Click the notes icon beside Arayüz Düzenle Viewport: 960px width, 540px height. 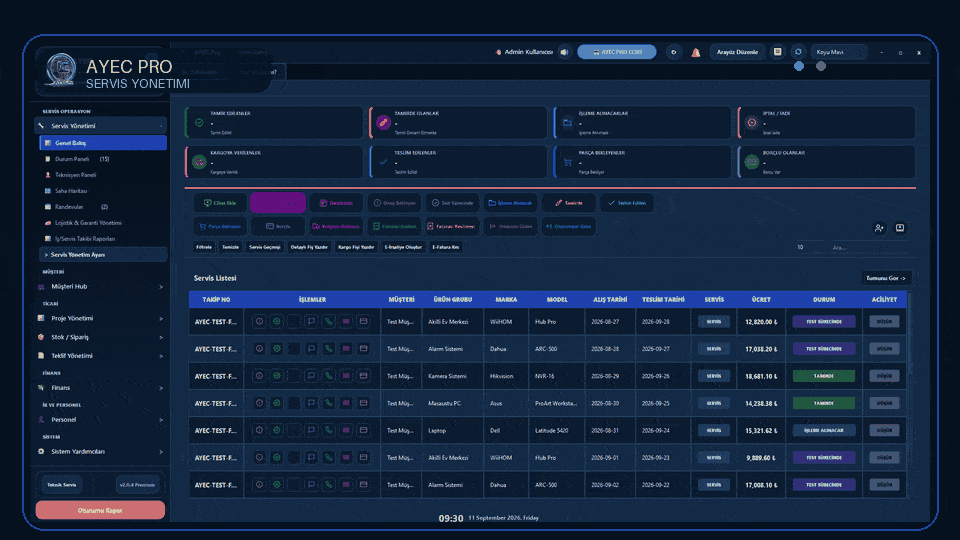point(778,52)
